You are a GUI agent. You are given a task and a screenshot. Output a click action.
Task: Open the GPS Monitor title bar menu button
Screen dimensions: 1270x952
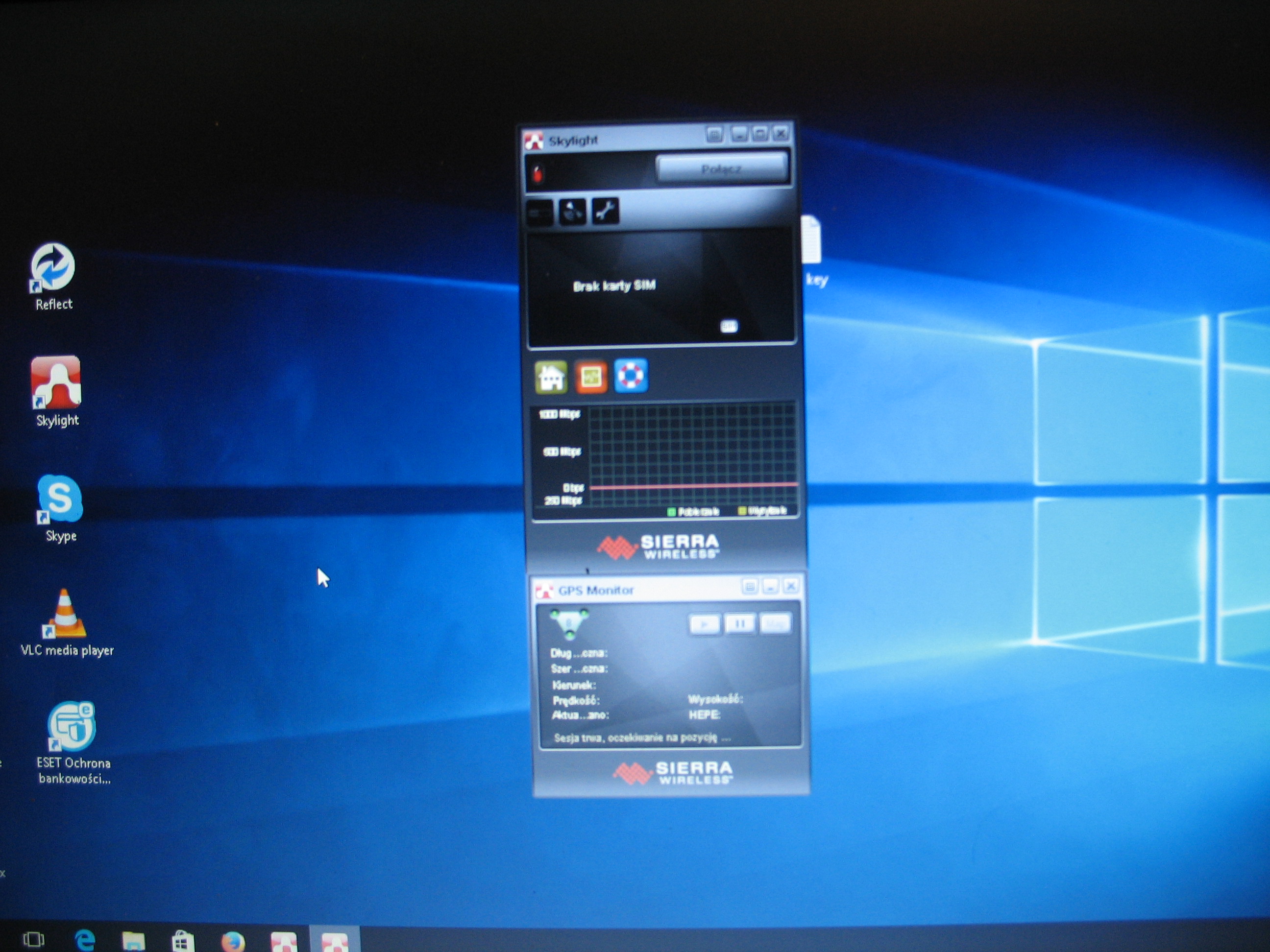[749, 587]
